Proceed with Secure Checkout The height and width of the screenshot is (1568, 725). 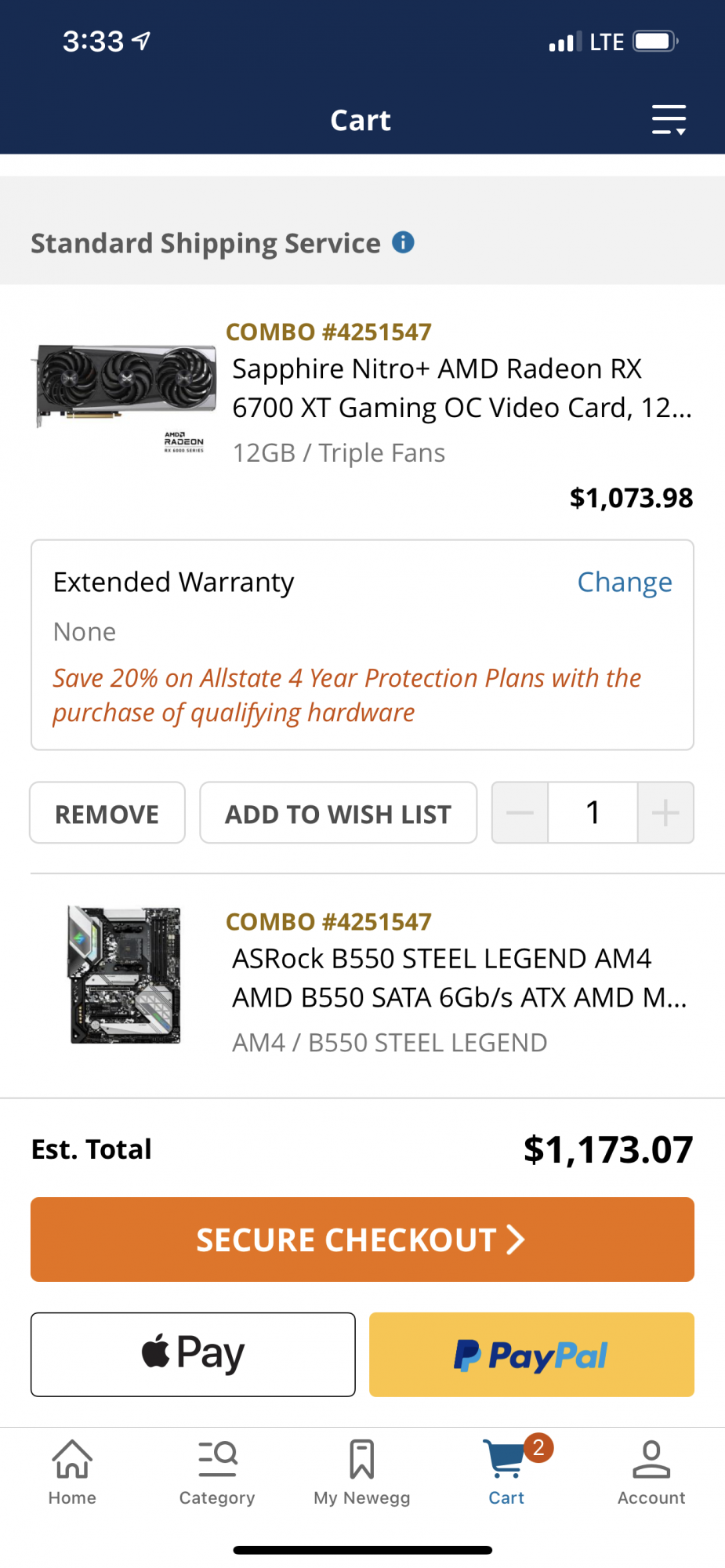click(x=362, y=1240)
